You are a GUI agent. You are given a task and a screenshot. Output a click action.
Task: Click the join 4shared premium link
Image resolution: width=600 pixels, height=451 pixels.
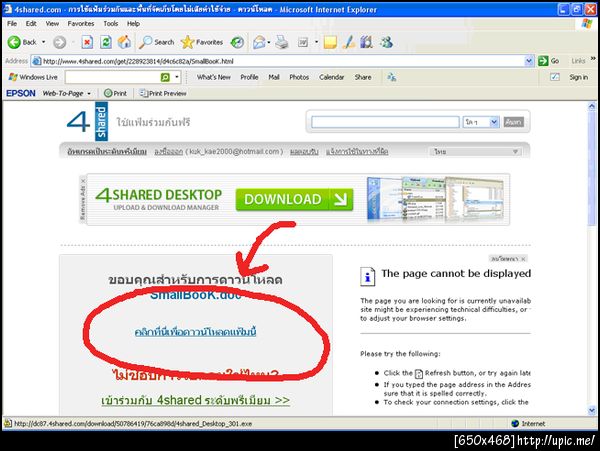[196, 400]
